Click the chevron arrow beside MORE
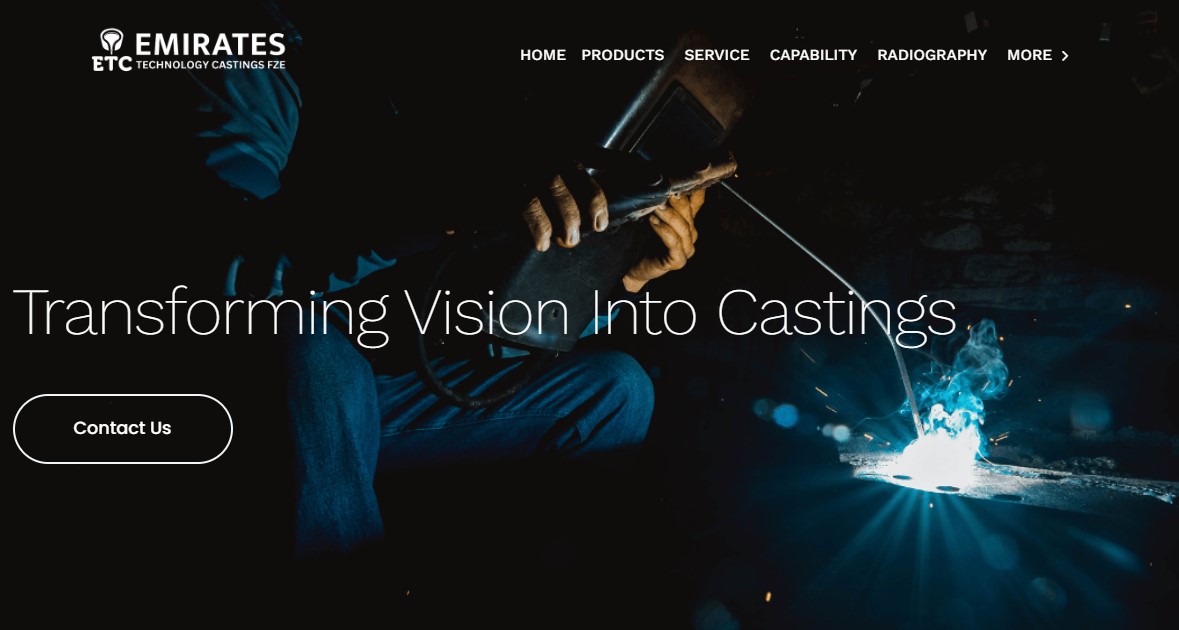 (x=1064, y=56)
